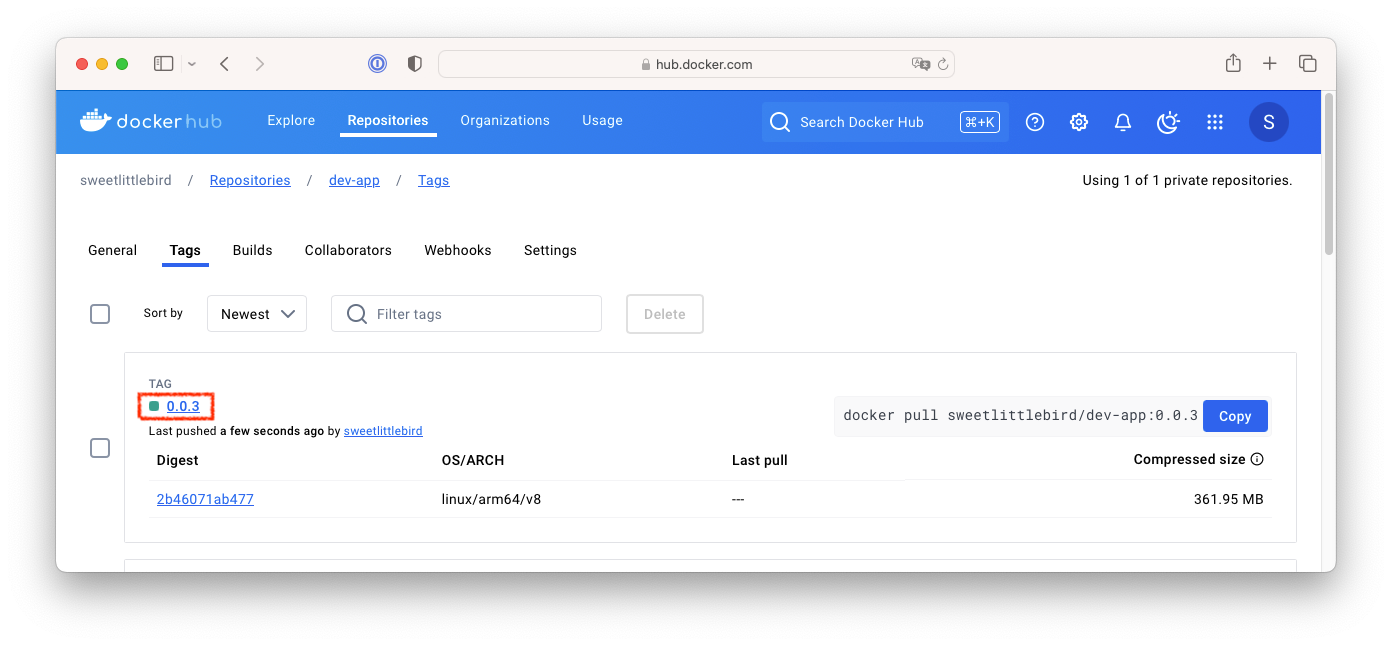Click the magnifier icon in Filter tags
The image size is (1392, 646).
(x=356, y=314)
